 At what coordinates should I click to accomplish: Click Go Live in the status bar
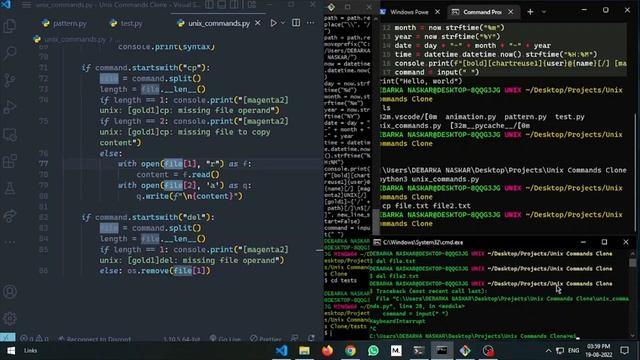(x=225, y=339)
